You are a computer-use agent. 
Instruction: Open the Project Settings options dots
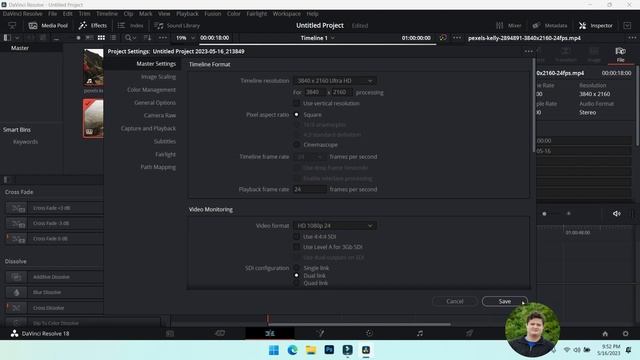[529, 51]
